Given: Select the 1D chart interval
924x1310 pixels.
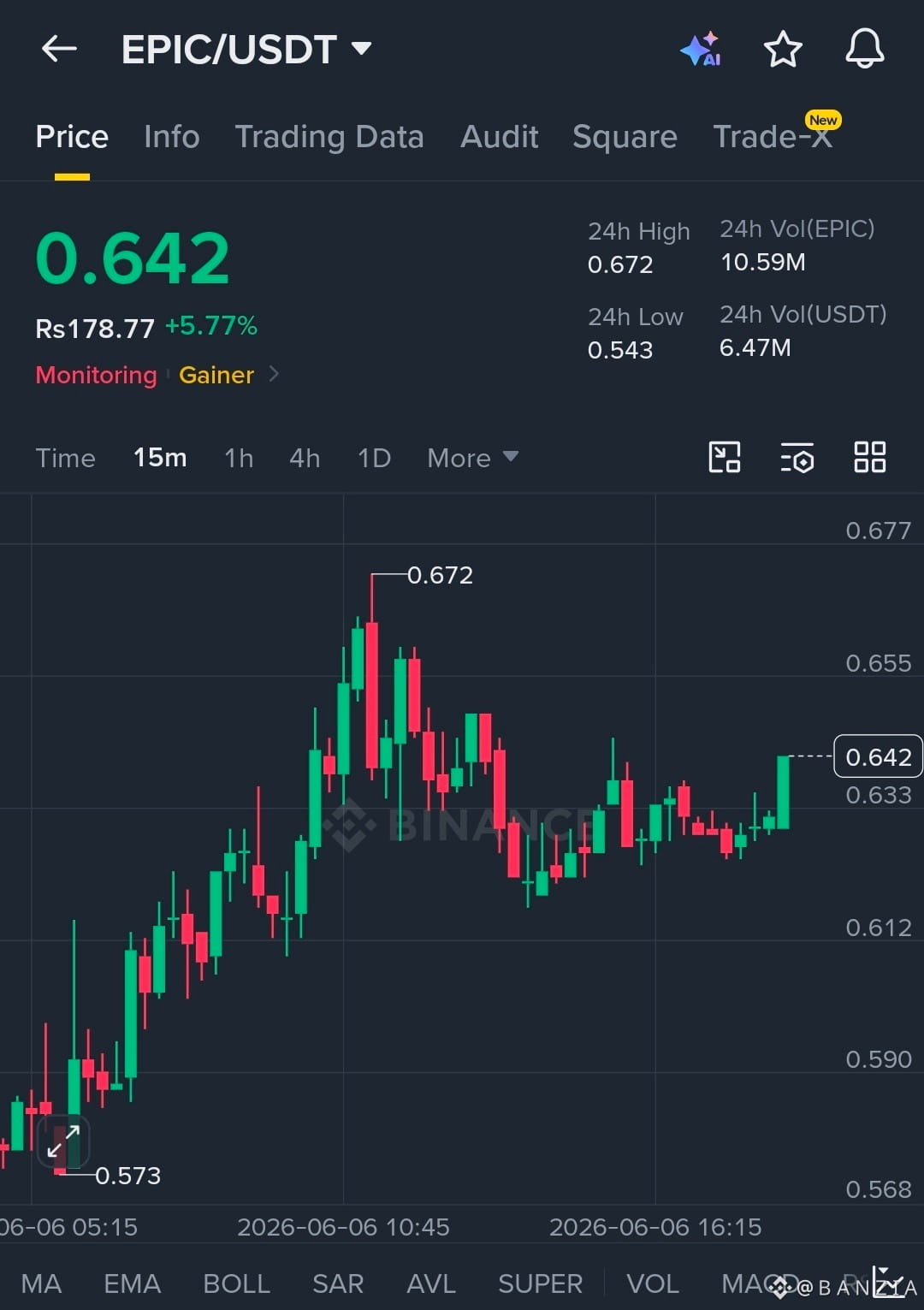Looking at the screenshot, I should [374, 458].
